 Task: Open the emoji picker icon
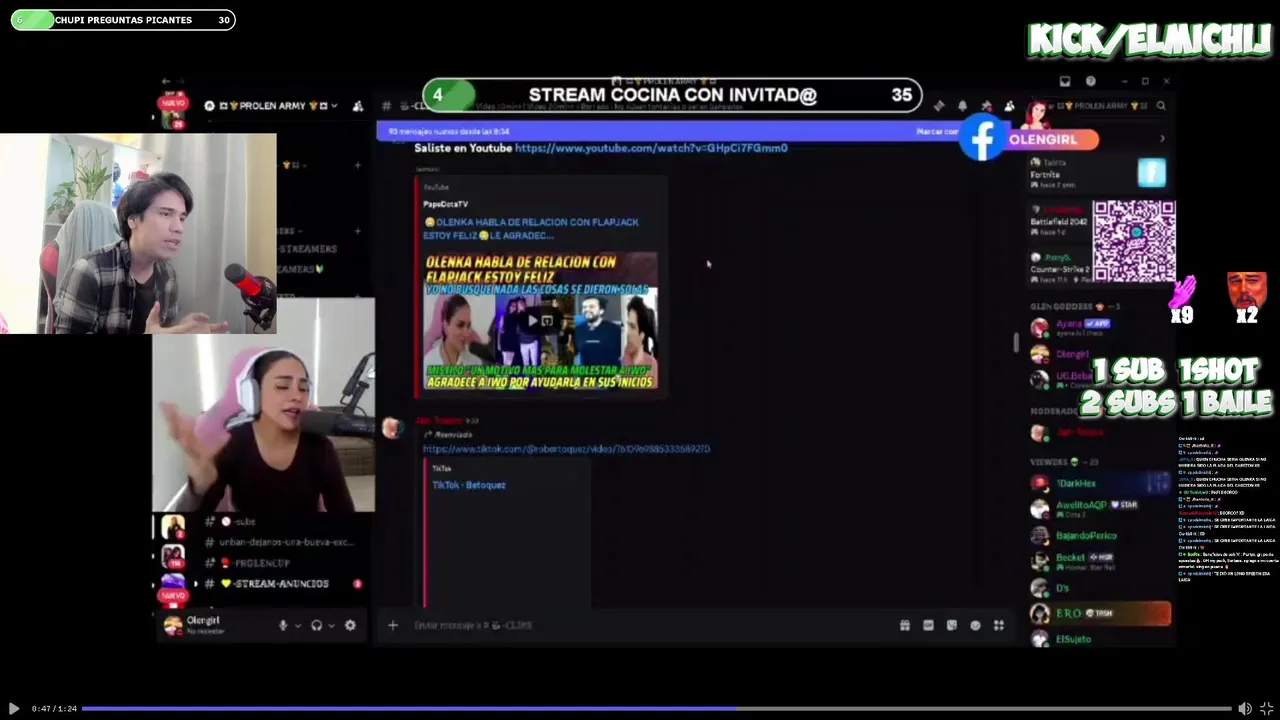point(975,625)
